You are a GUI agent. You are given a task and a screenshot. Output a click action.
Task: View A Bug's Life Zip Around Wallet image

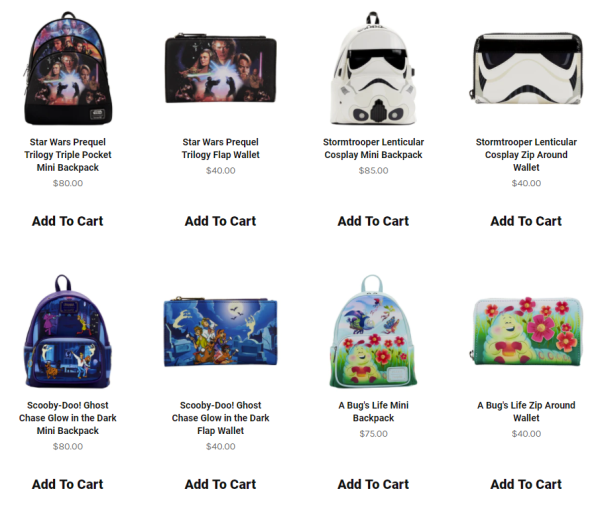pos(526,331)
